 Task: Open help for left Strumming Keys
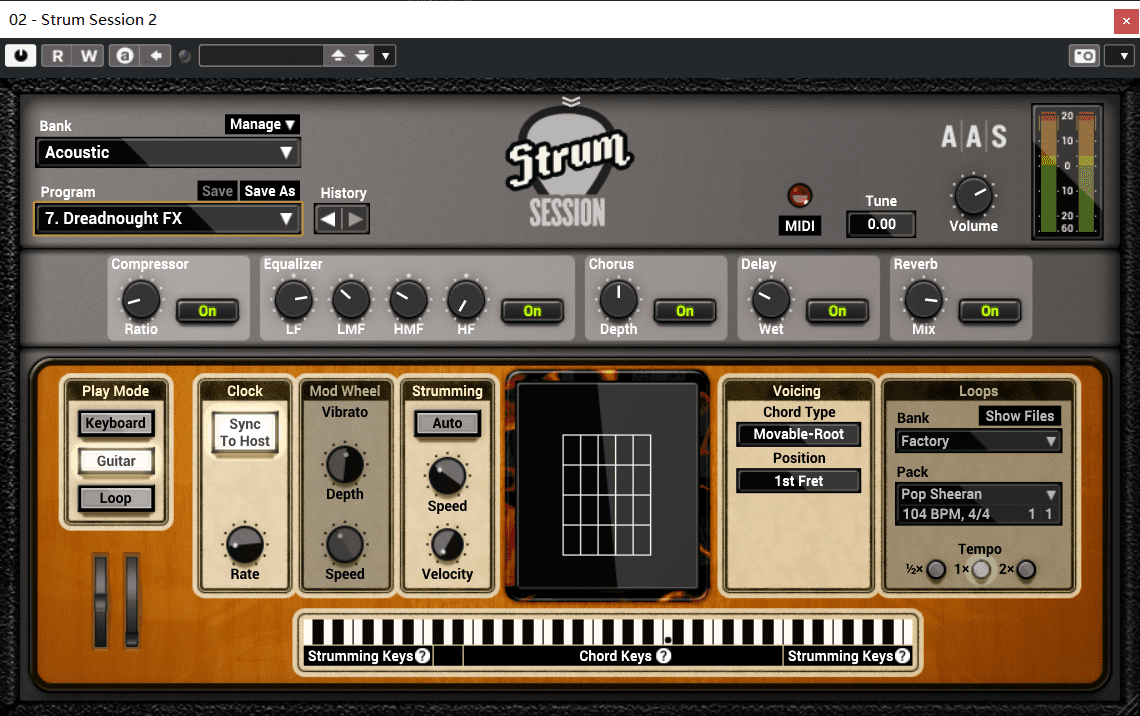tap(422, 656)
